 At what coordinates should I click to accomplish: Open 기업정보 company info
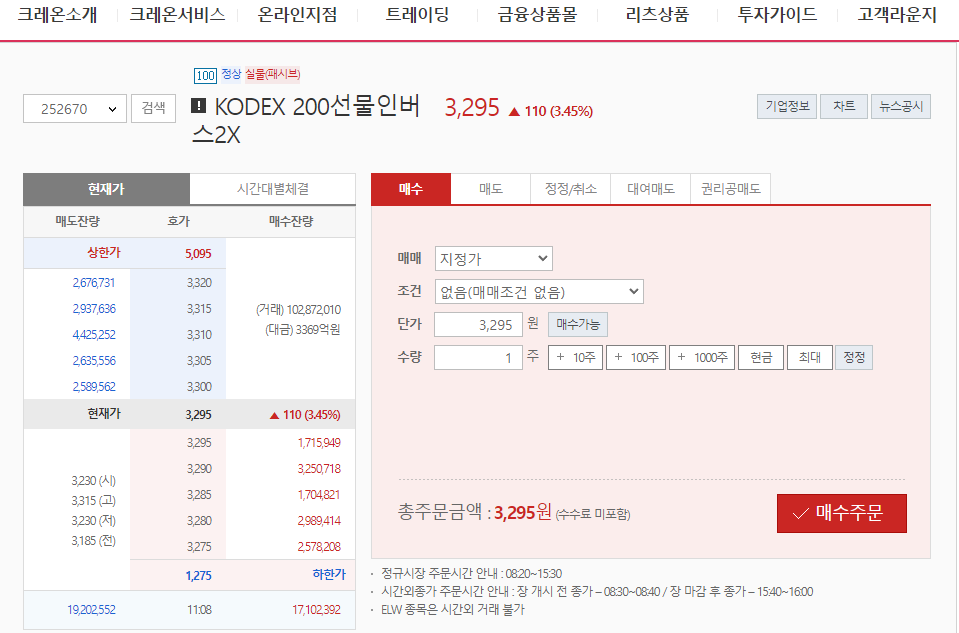787,106
